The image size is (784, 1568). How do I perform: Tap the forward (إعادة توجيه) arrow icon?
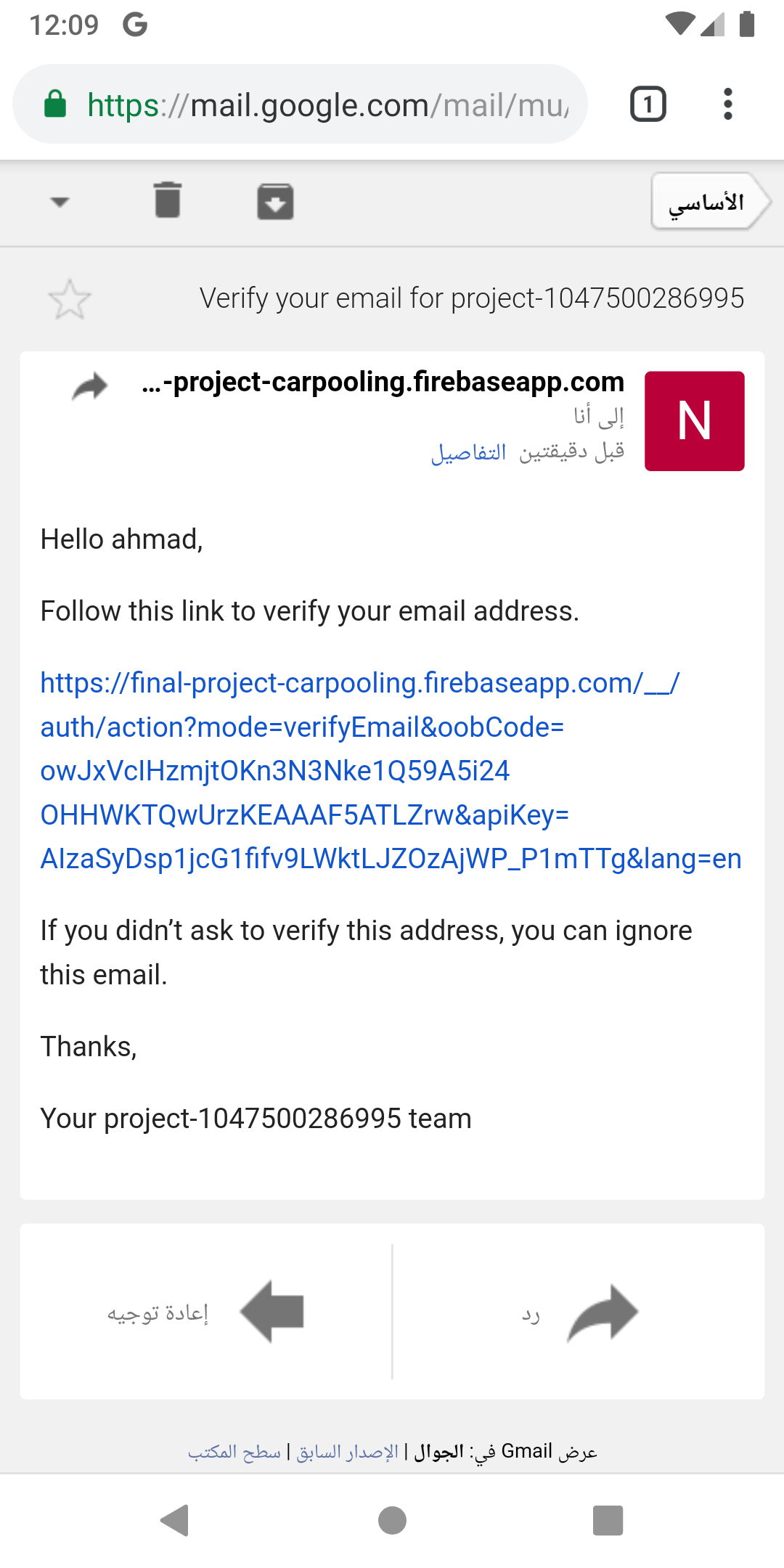272,1312
